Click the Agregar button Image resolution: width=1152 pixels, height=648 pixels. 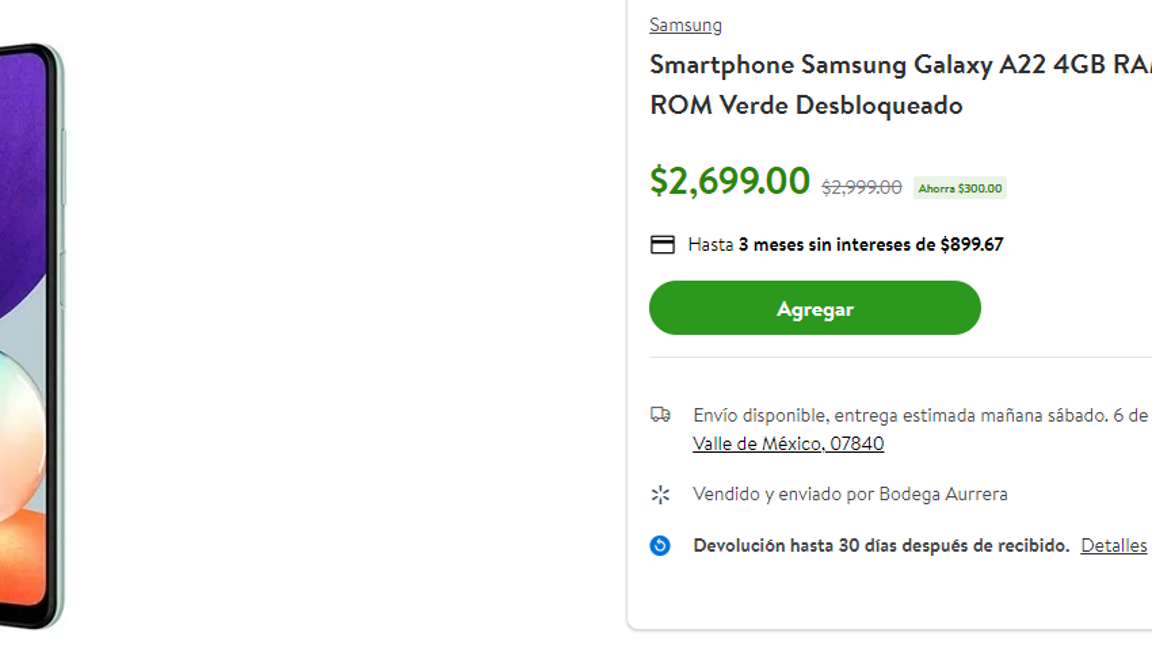click(814, 308)
